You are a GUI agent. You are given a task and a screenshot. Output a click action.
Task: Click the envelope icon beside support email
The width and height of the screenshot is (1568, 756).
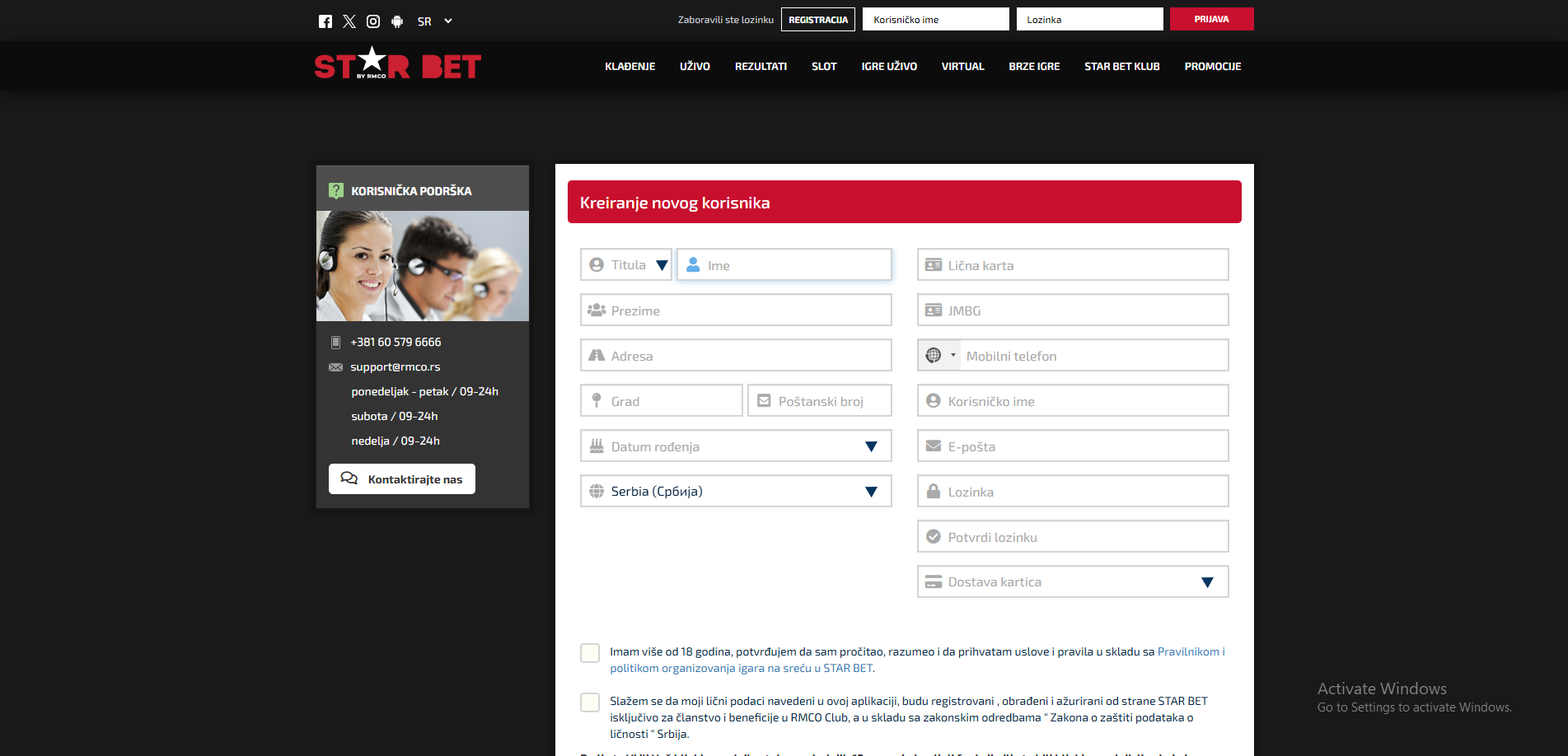click(335, 367)
